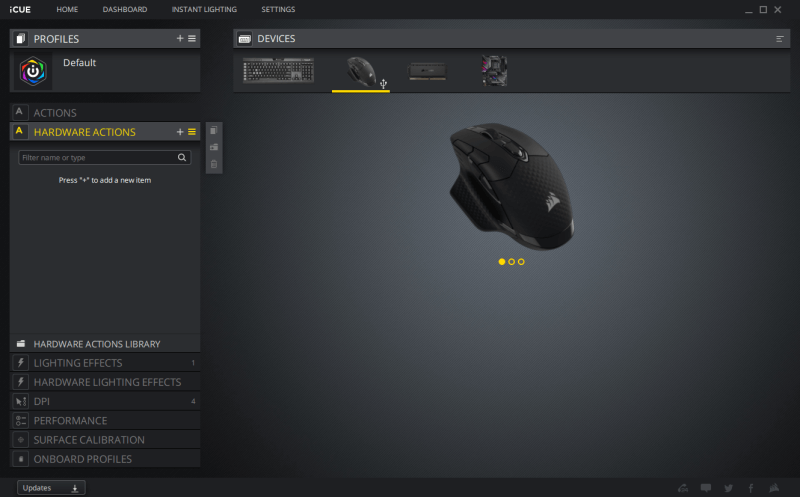The width and height of the screenshot is (800, 497).
Task: Select the keyboard device thumbnail
Action: (278, 70)
